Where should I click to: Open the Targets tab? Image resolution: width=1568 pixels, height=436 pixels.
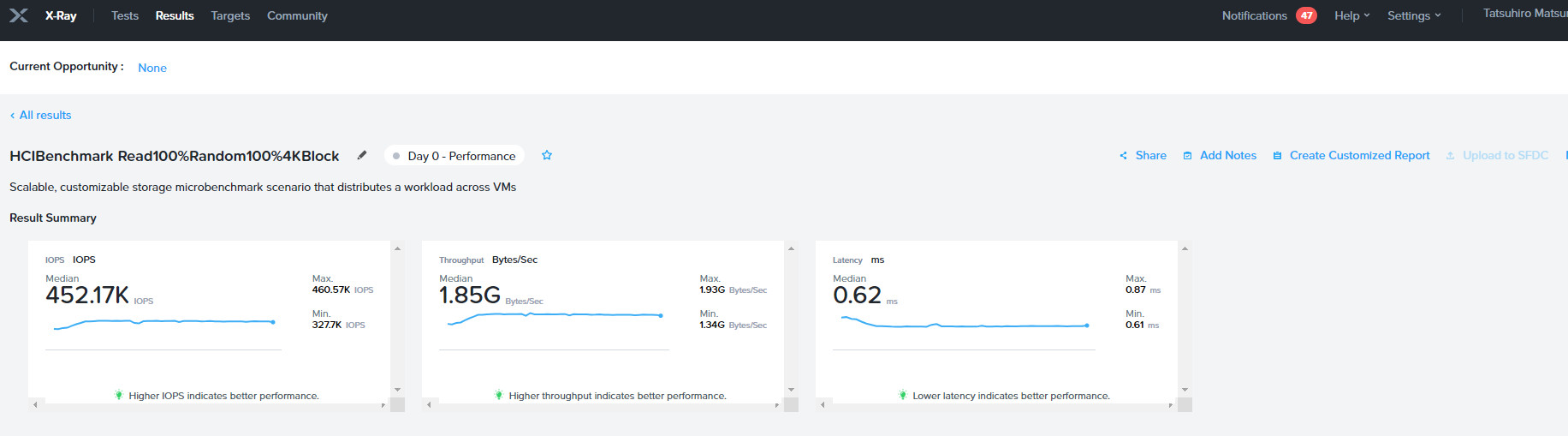pyautogui.click(x=230, y=15)
